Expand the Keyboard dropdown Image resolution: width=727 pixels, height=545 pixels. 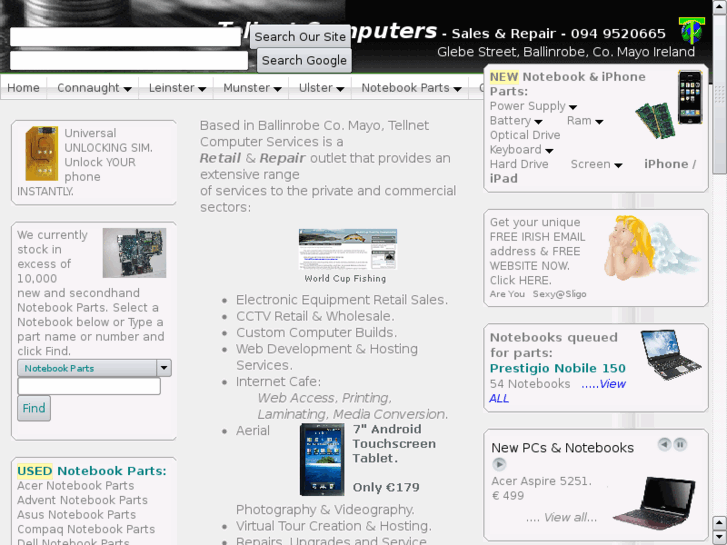pos(521,150)
